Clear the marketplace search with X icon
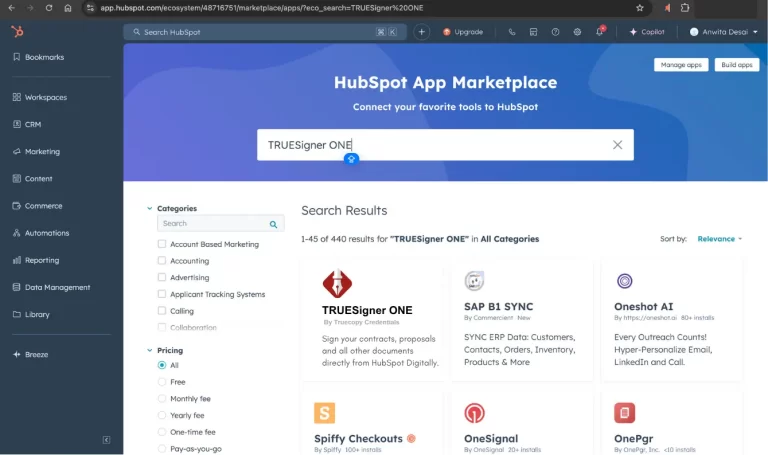Viewport: 768px width, 455px height. pyautogui.click(x=617, y=145)
